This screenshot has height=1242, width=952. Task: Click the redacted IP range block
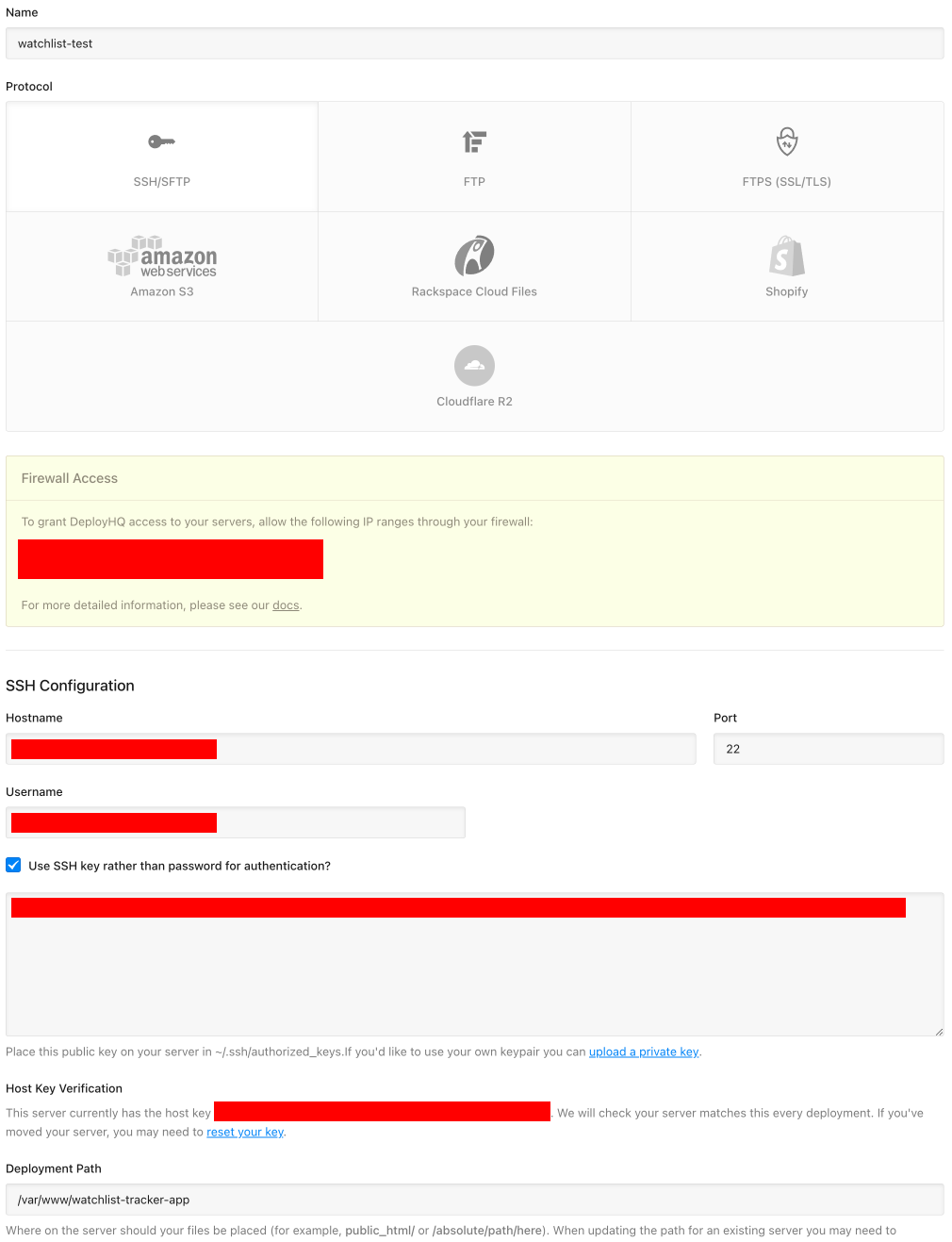tap(170, 558)
